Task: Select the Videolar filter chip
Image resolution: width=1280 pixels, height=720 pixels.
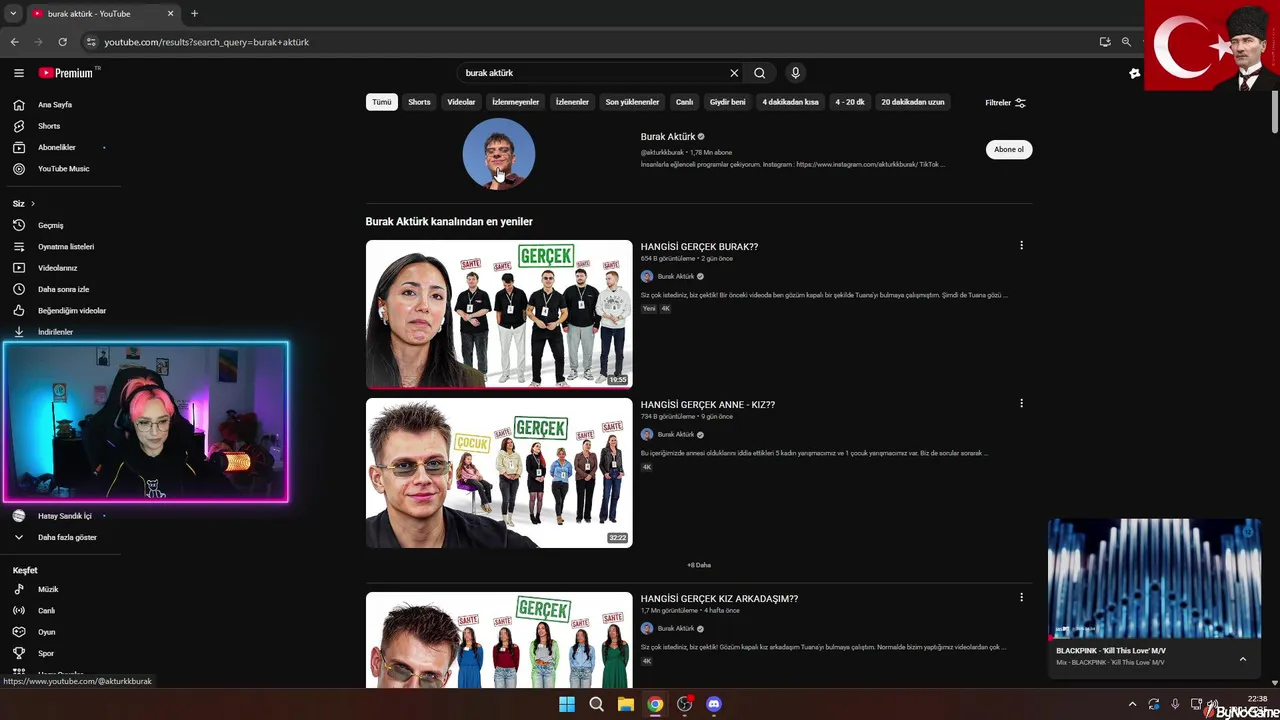Action: [461, 102]
